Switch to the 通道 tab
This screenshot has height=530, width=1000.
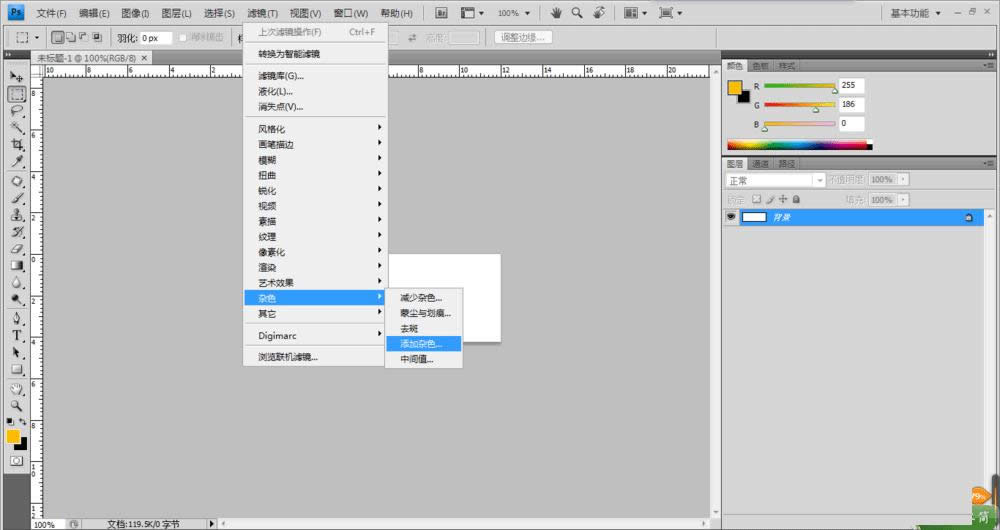coord(761,163)
